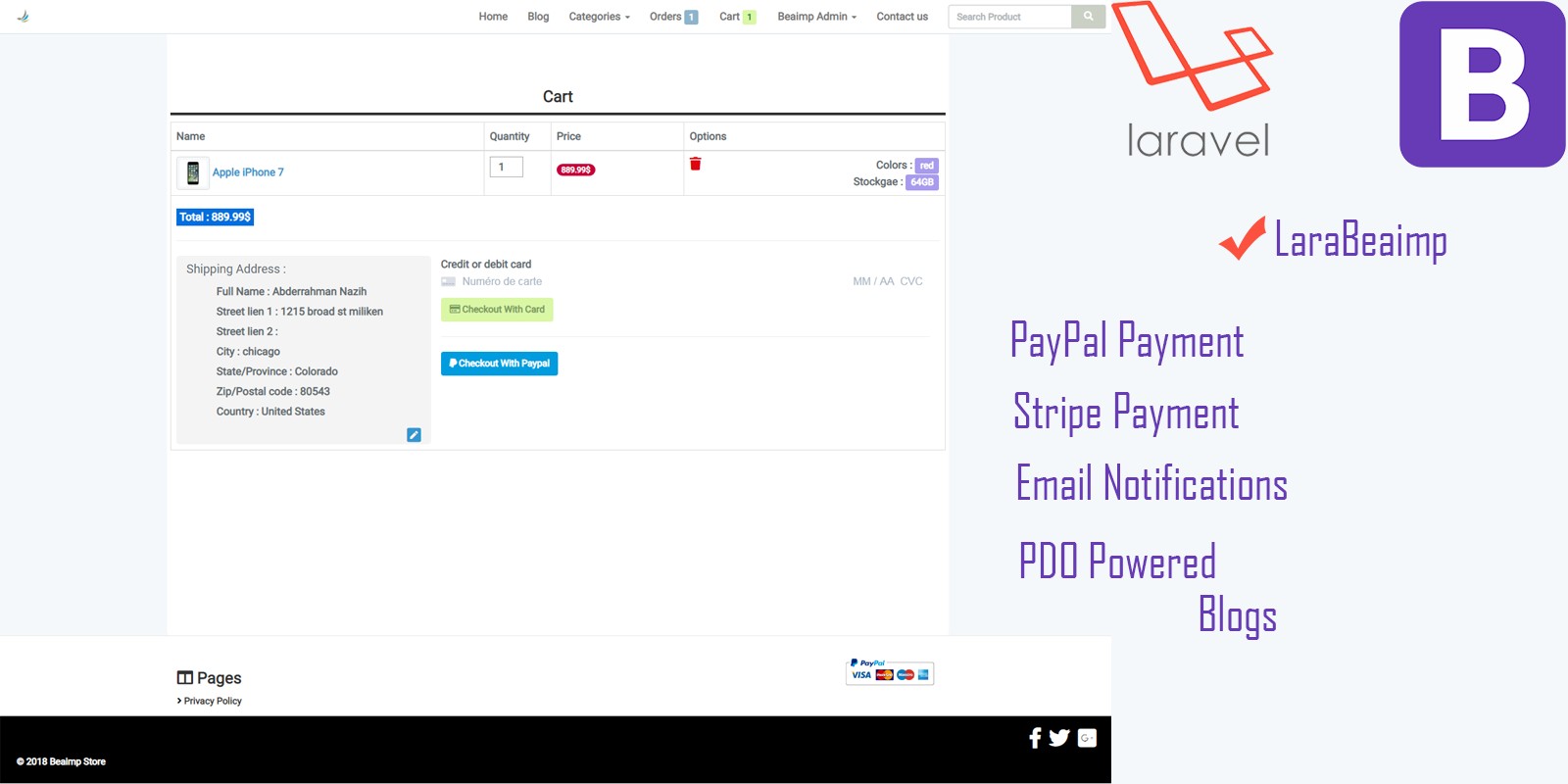The height and width of the screenshot is (784, 1568).
Task: Click the Credit or debit card label
Action: click(486, 265)
